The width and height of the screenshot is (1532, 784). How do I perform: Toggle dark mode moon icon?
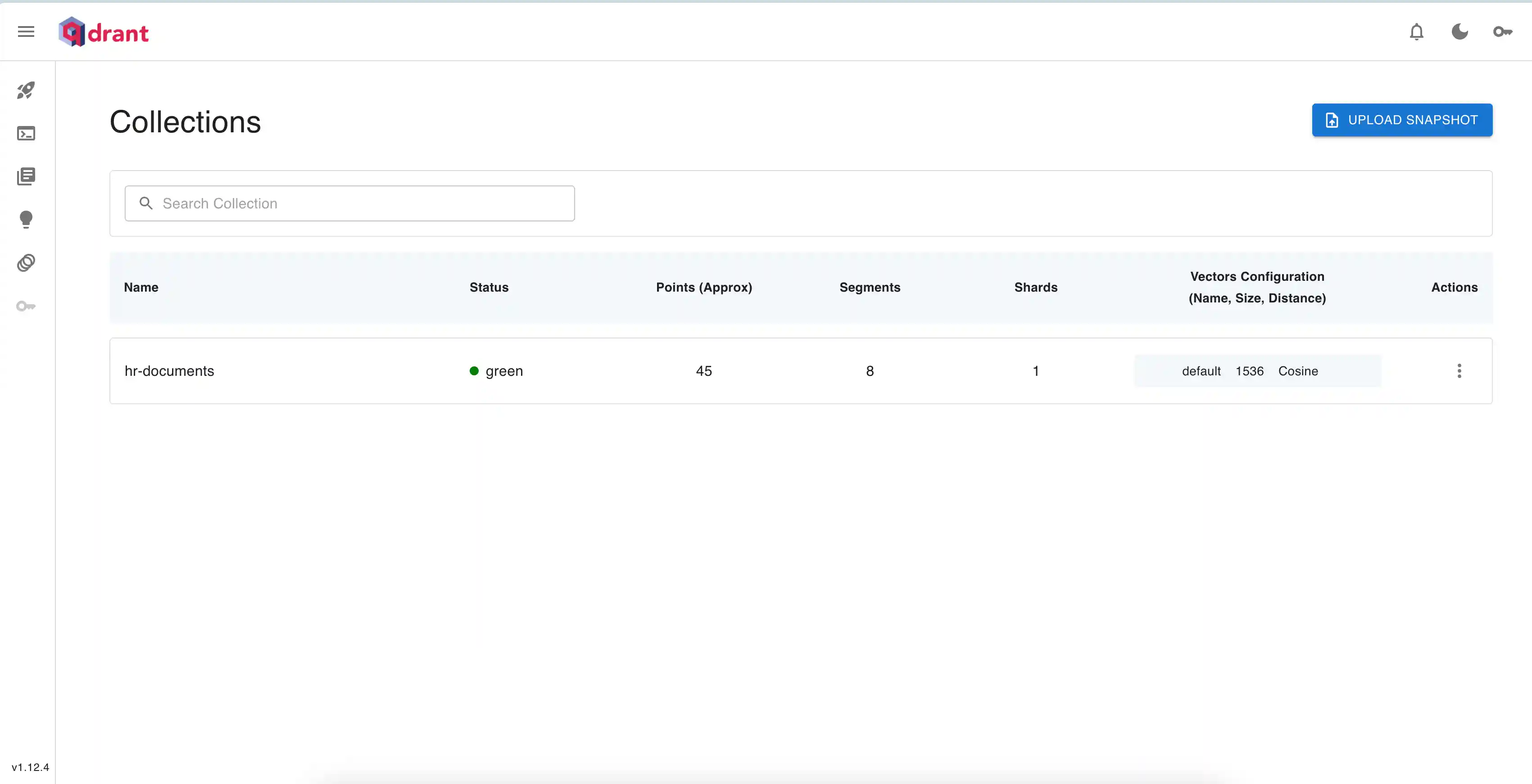click(1459, 32)
